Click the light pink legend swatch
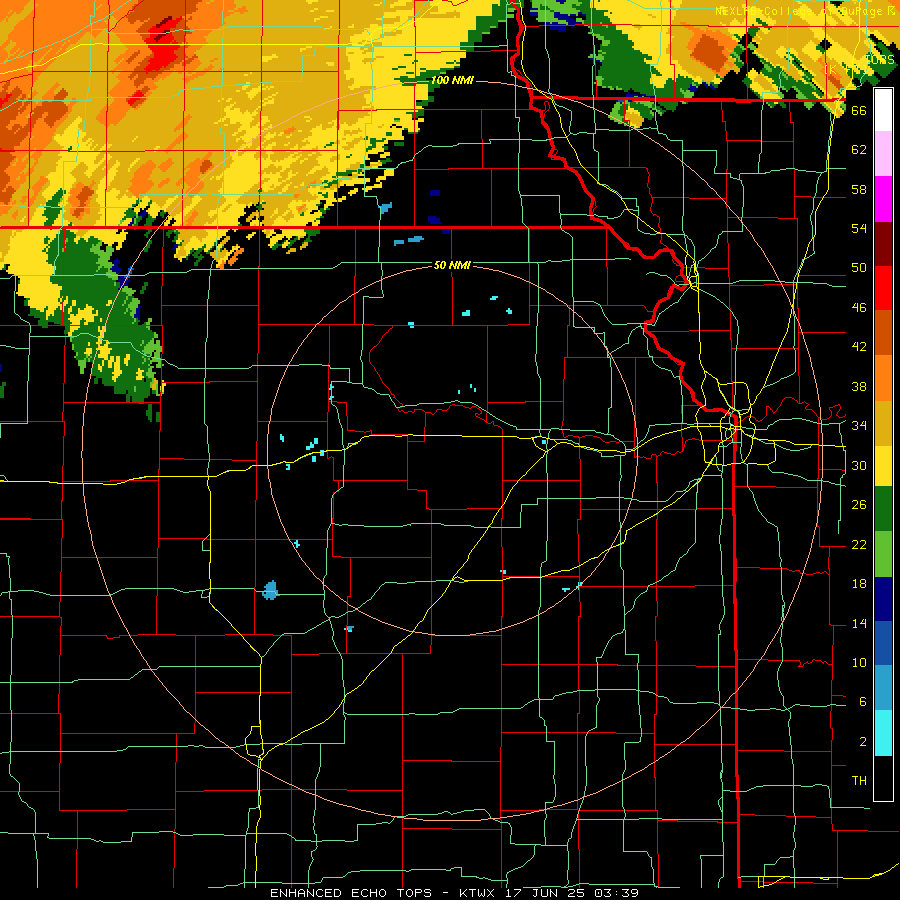The image size is (900, 900). (x=883, y=154)
